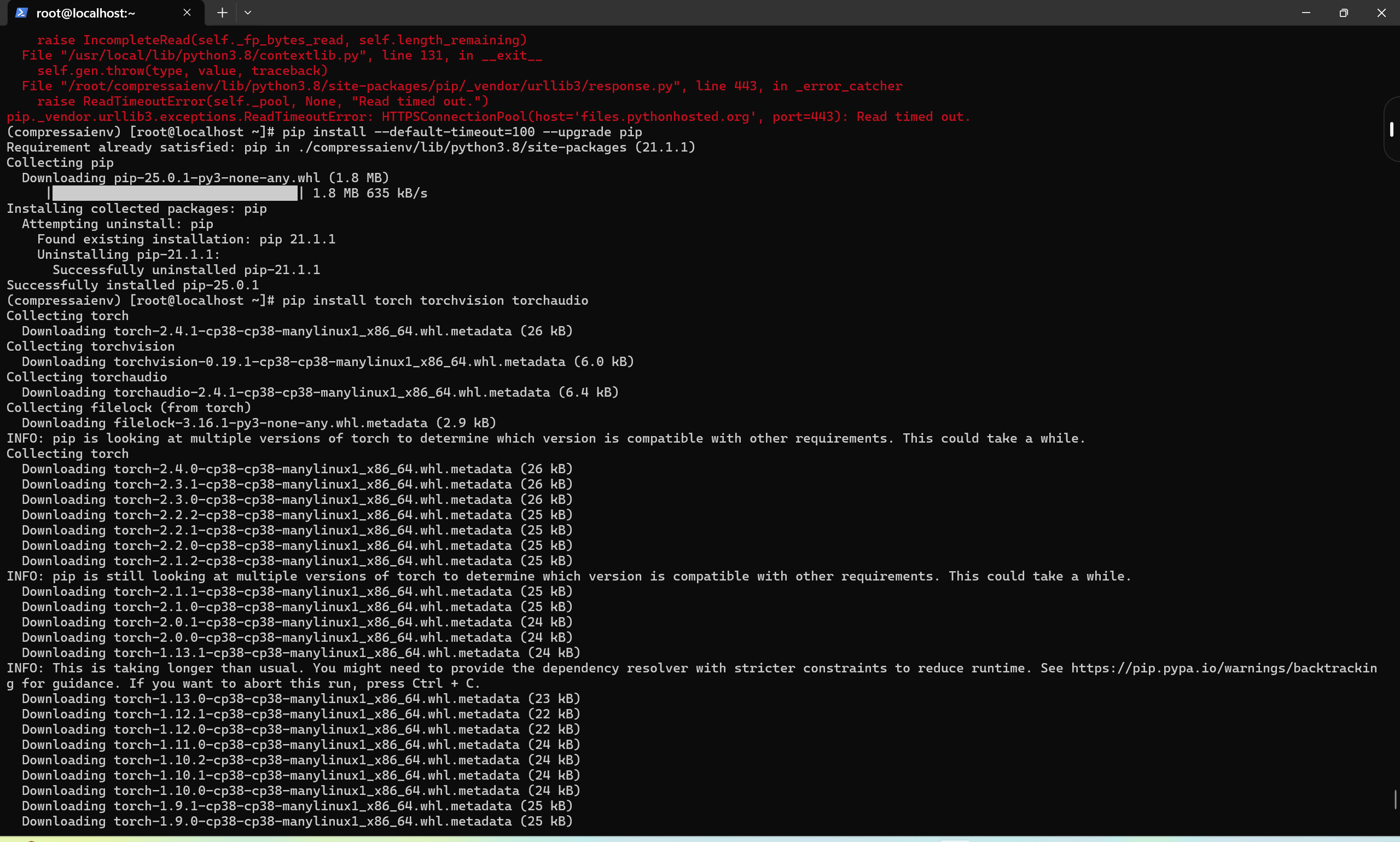Minimize the terminal window
The width and height of the screenshot is (1400, 842).
coord(1306,13)
